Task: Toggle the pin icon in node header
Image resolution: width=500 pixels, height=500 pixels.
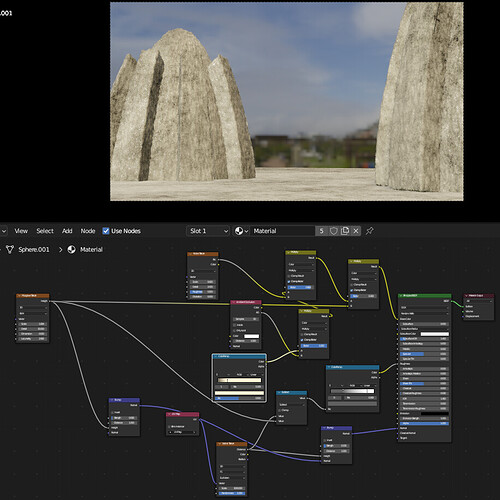Action: click(x=370, y=231)
